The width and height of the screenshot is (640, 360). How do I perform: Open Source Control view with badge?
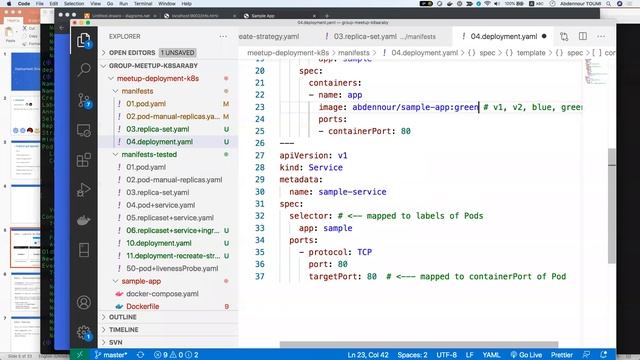(84, 100)
